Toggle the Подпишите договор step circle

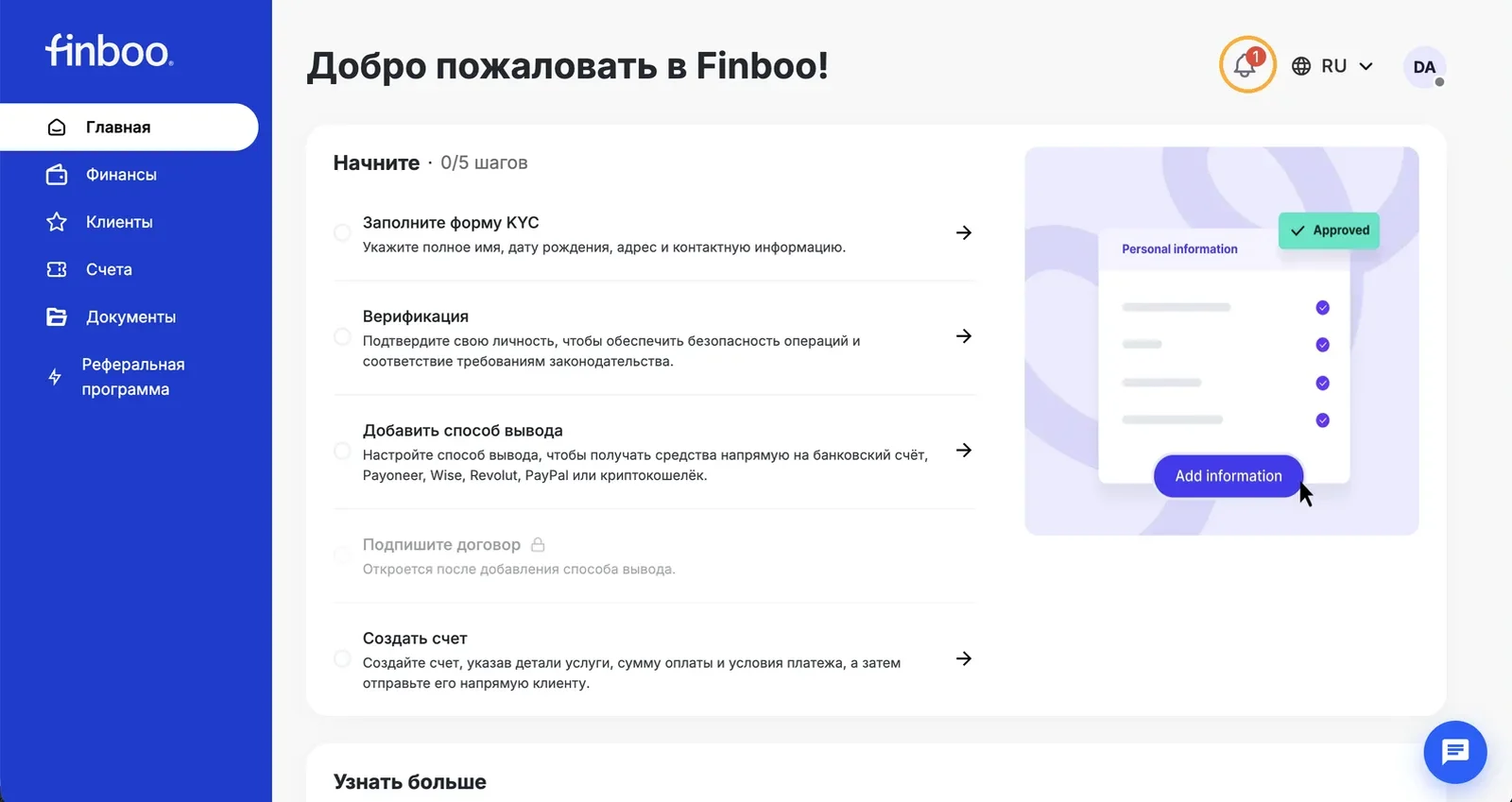coord(342,555)
